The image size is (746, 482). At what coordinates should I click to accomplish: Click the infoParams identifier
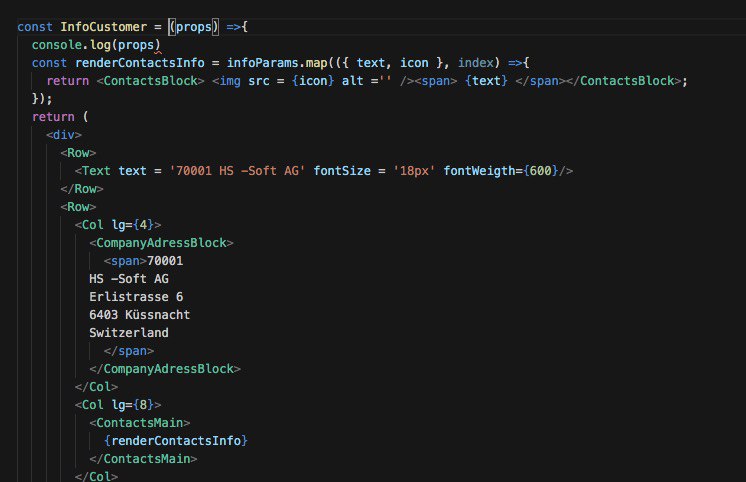263,63
